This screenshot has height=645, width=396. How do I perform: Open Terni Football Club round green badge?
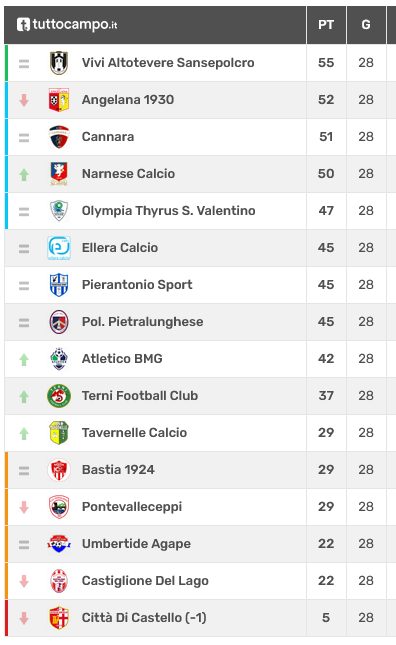(x=59, y=396)
